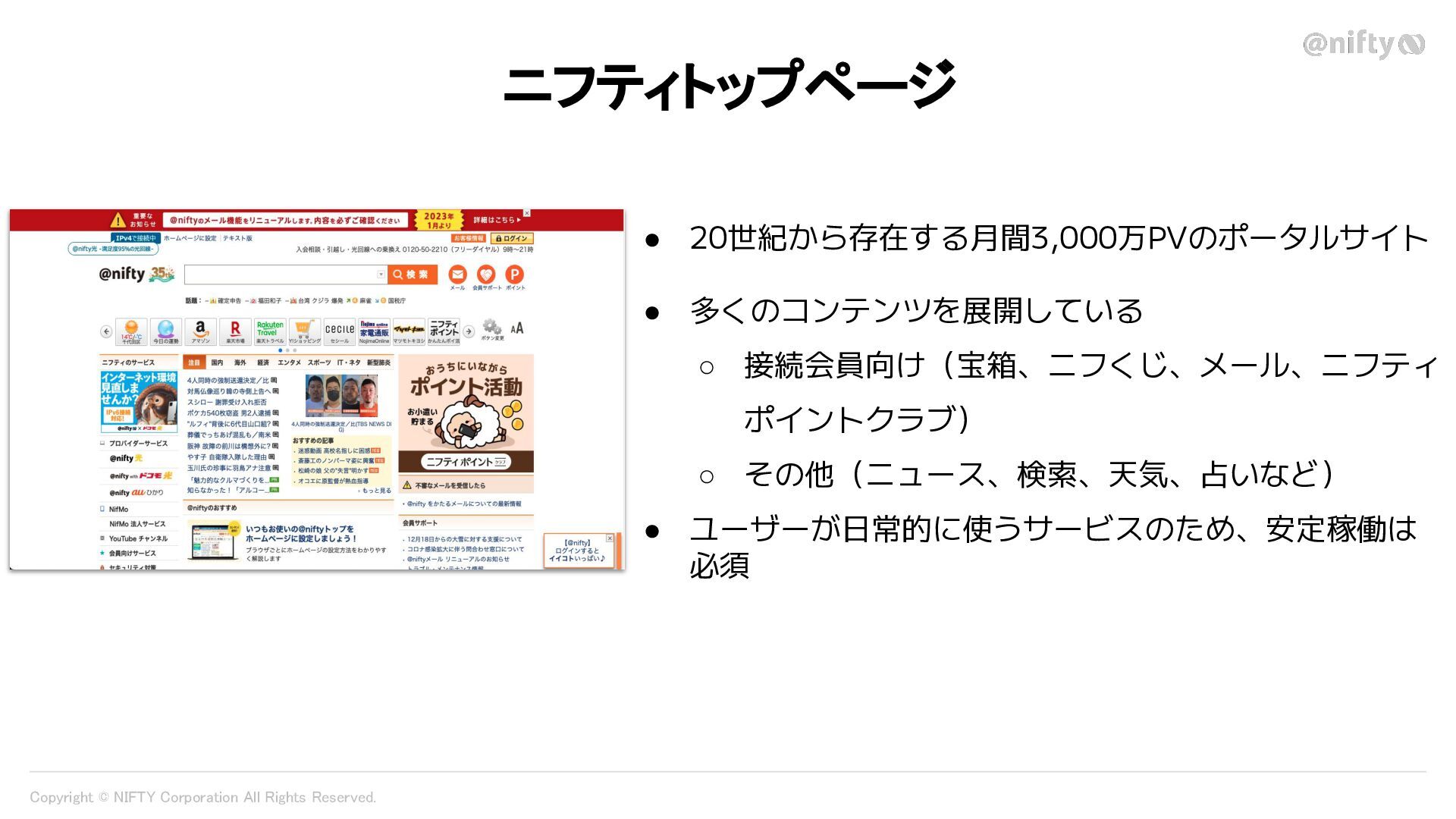Open the @nifty auひかり sidebar link
The width and height of the screenshot is (1456, 819).
pyautogui.click(x=136, y=493)
